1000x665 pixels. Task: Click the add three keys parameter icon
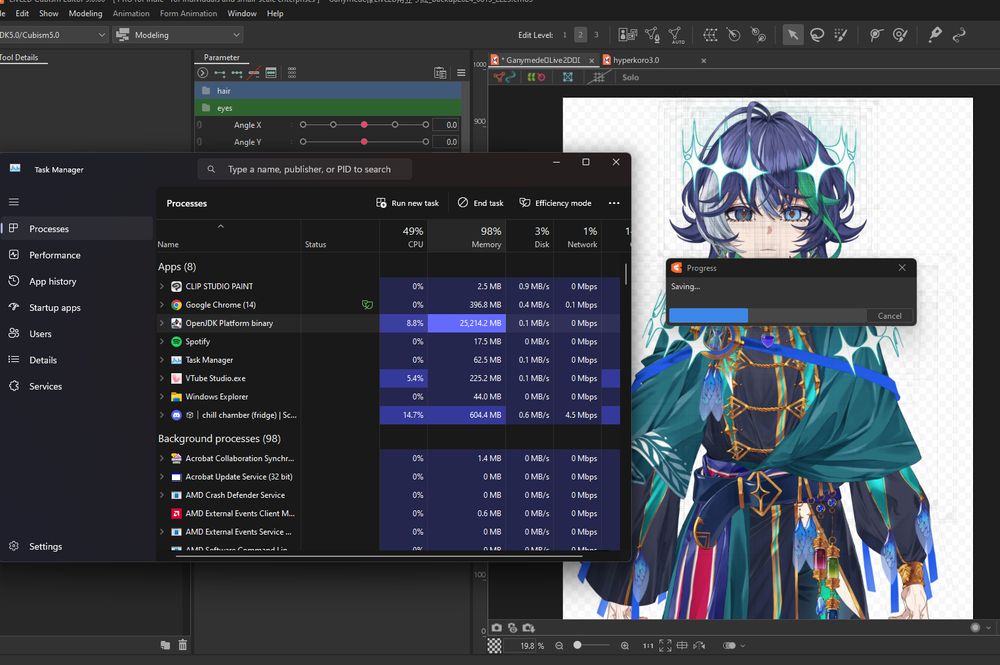237,73
